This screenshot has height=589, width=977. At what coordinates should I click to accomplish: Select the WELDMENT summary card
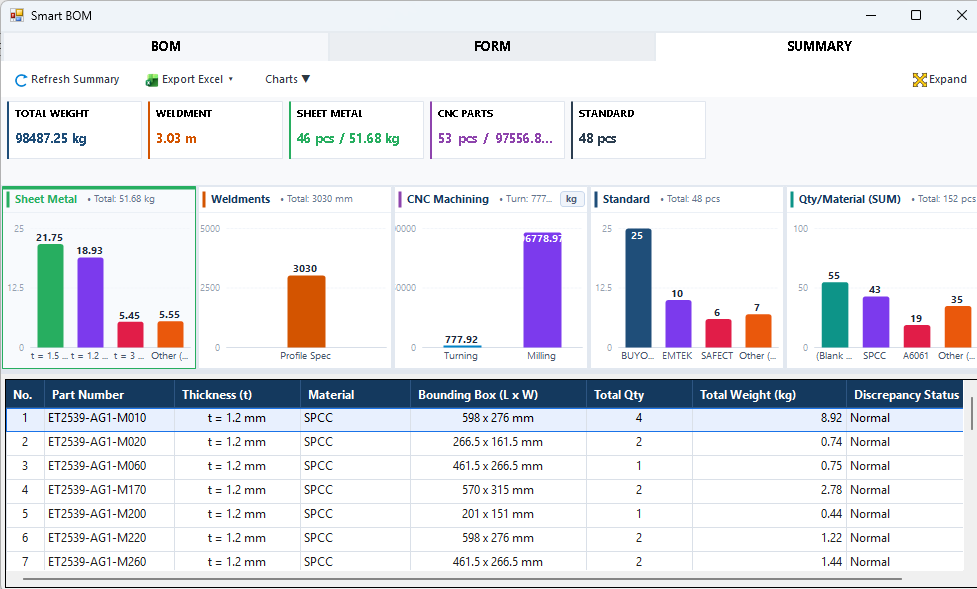215,130
